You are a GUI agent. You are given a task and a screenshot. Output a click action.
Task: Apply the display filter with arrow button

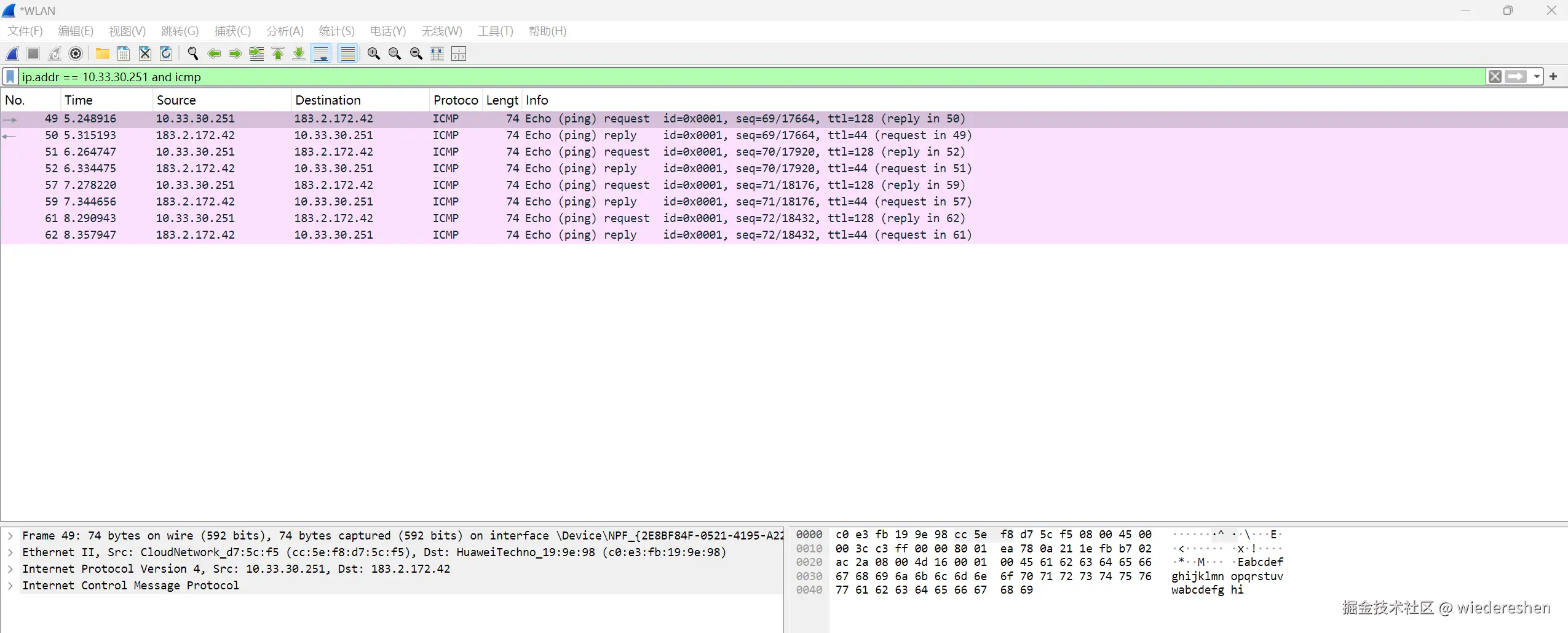click(x=1516, y=77)
